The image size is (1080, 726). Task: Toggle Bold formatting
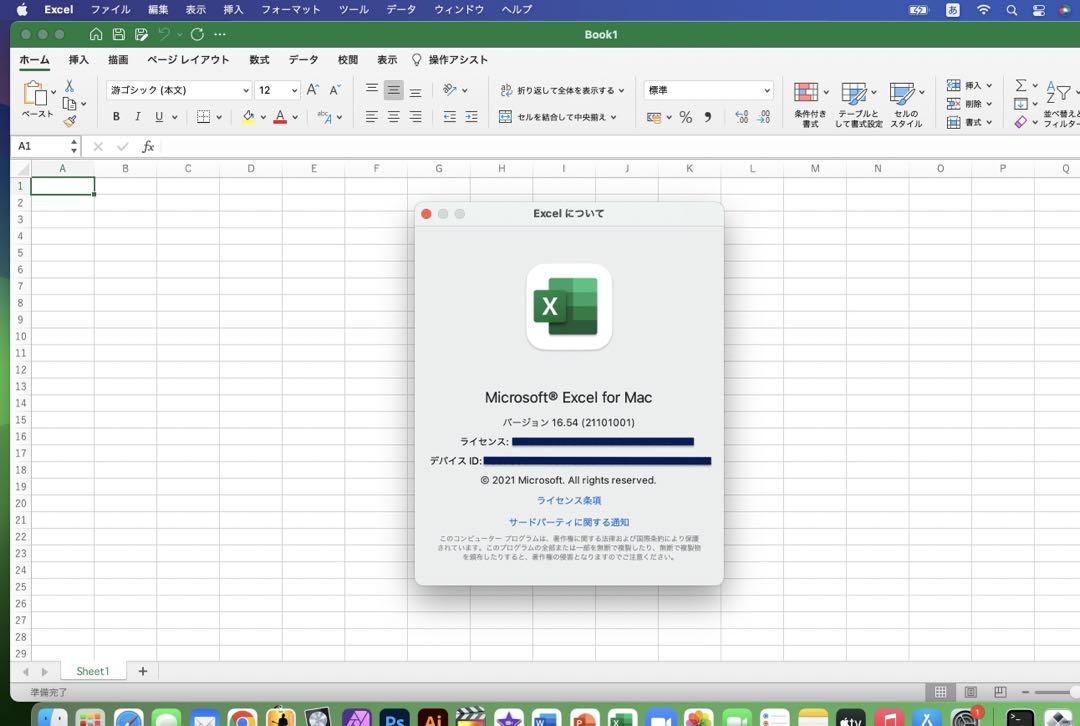pos(116,116)
